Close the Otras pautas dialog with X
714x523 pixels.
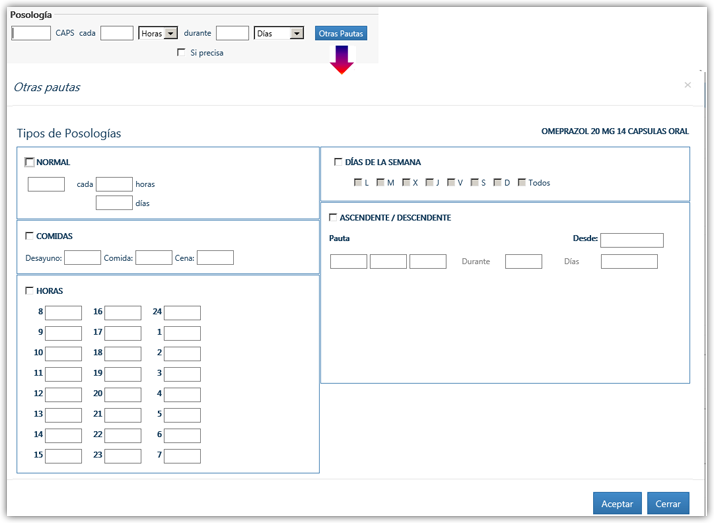tap(687, 86)
